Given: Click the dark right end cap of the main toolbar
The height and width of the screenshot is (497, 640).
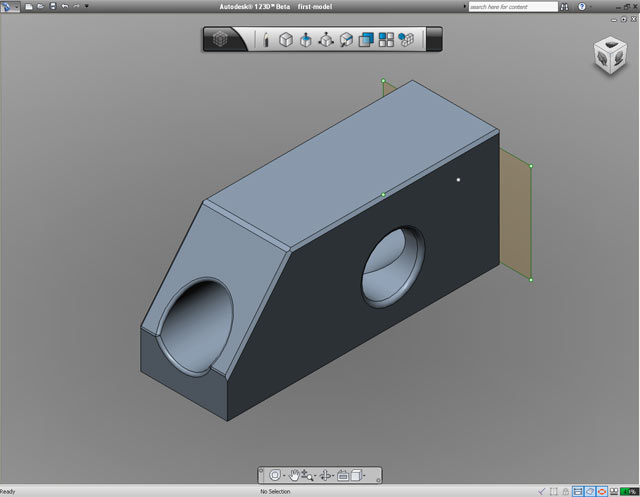Looking at the screenshot, I should pos(434,39).
